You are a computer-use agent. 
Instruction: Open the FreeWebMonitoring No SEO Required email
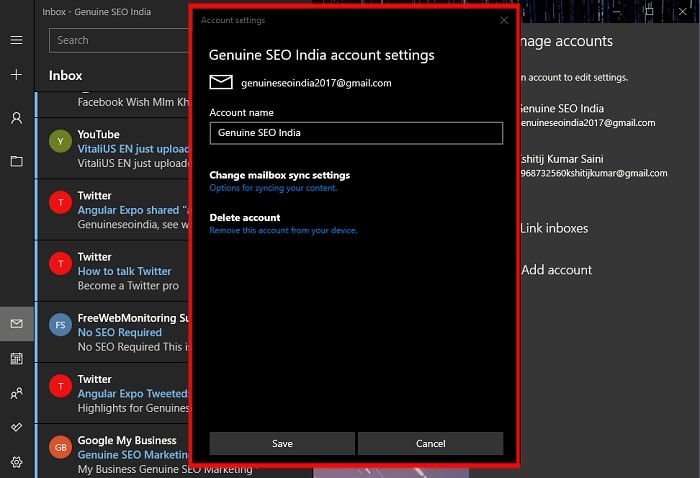(113, 332)
